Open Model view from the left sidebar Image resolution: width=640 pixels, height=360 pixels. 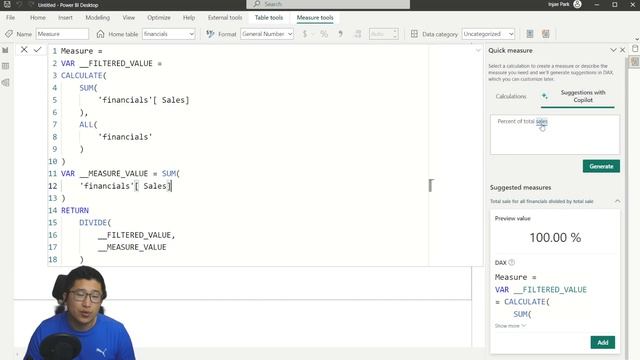tap(5, 83)
